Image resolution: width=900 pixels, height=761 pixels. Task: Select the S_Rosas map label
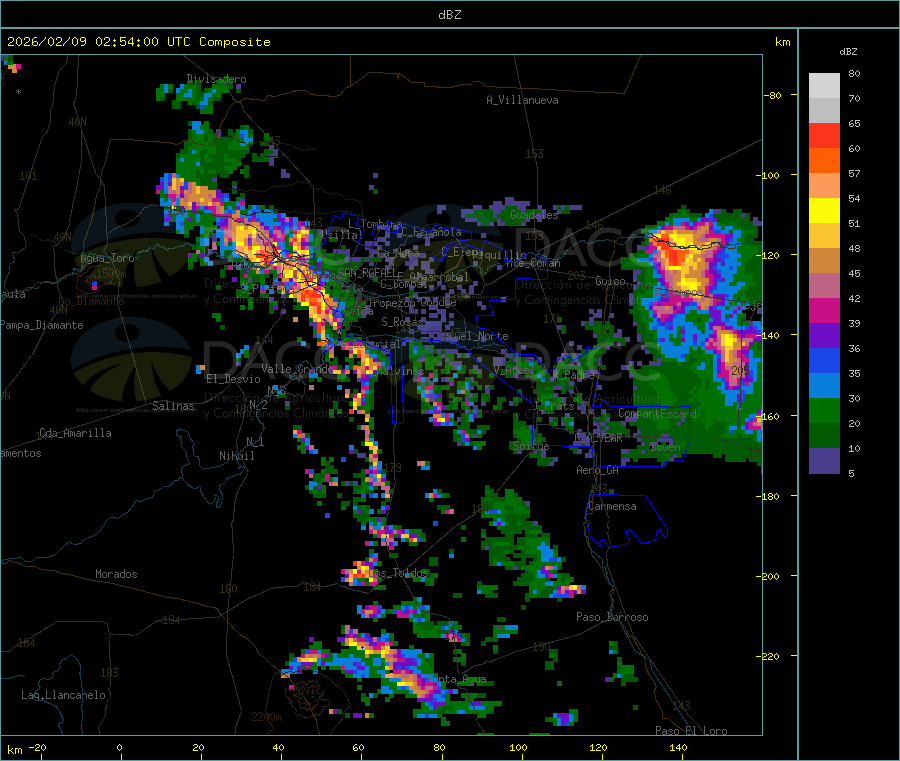click(x=402, y=322)
